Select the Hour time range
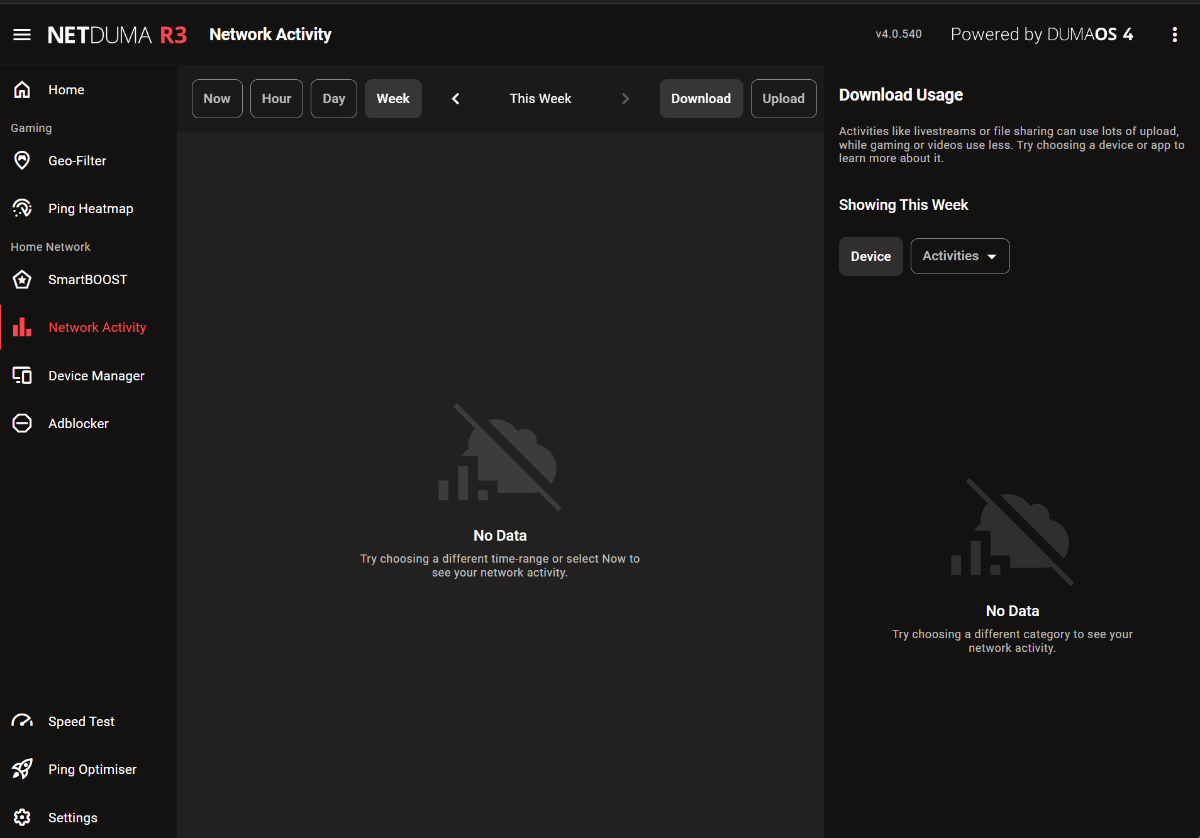 [x=277, y=98]
